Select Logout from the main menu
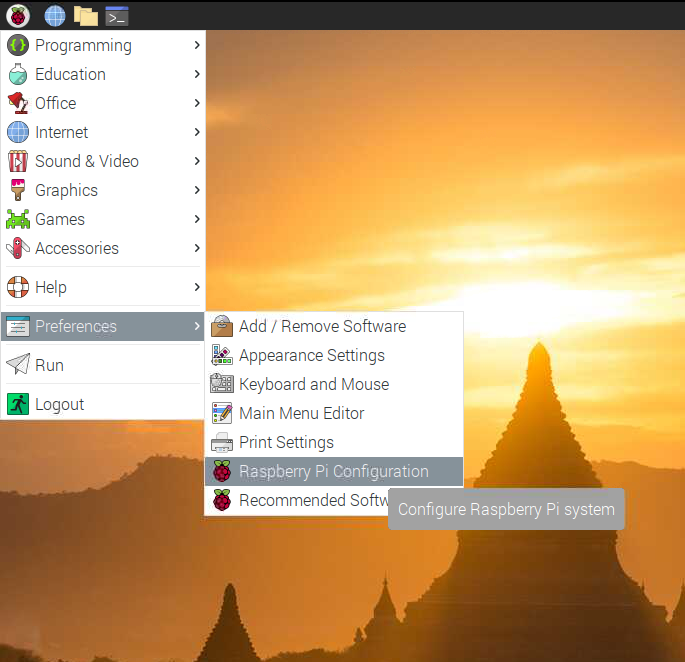The width and height of the screenshot is (685, 662). point(59,404)
